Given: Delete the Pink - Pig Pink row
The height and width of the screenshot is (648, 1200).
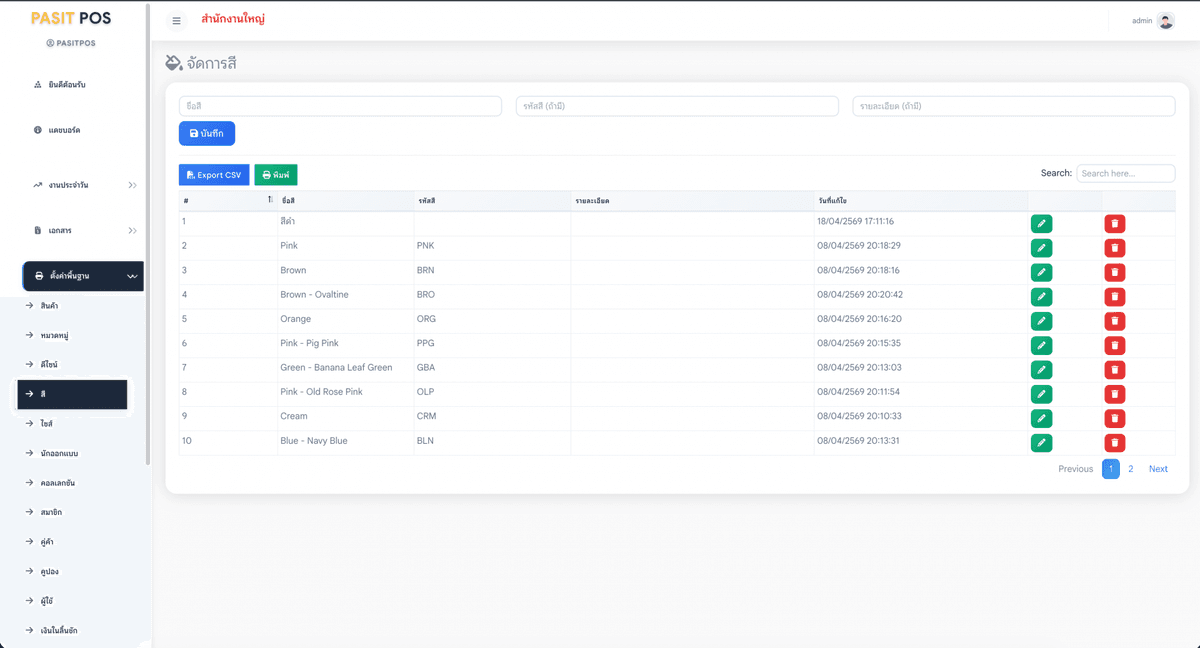Looking at the screenshot, I should (1115, 345).
